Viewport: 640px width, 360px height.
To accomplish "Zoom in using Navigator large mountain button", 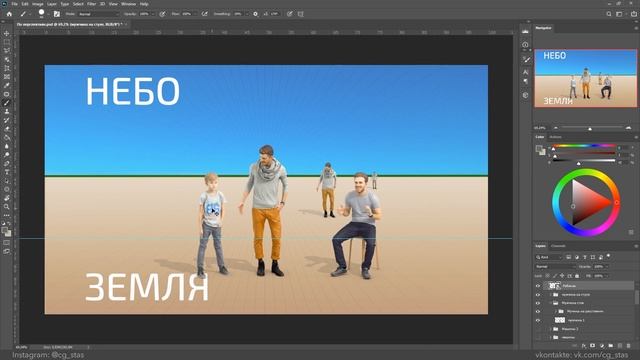I will pyautogui.click(x=628, y=128).
